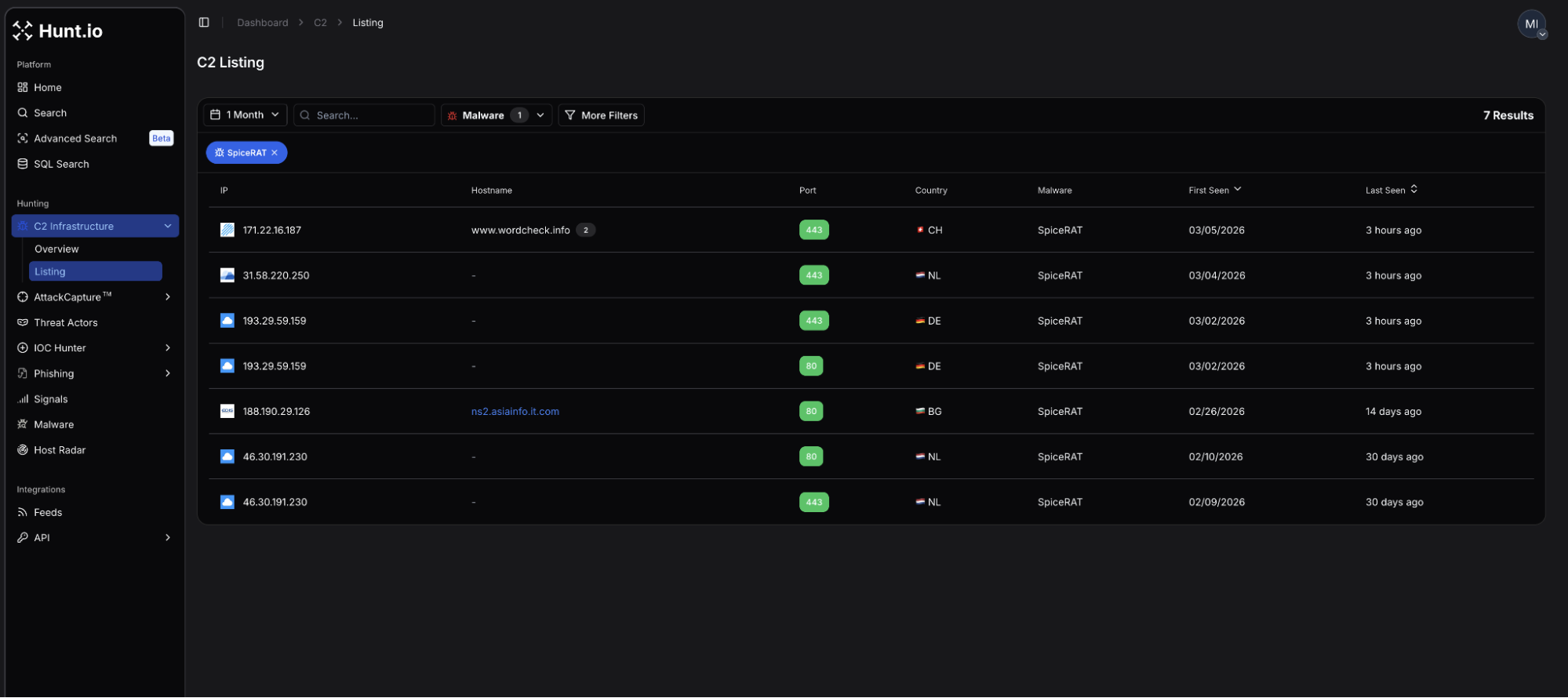Collapse the C2 Infrastructure section
This screenshot has height=698, width=1568.
[168, 226]
